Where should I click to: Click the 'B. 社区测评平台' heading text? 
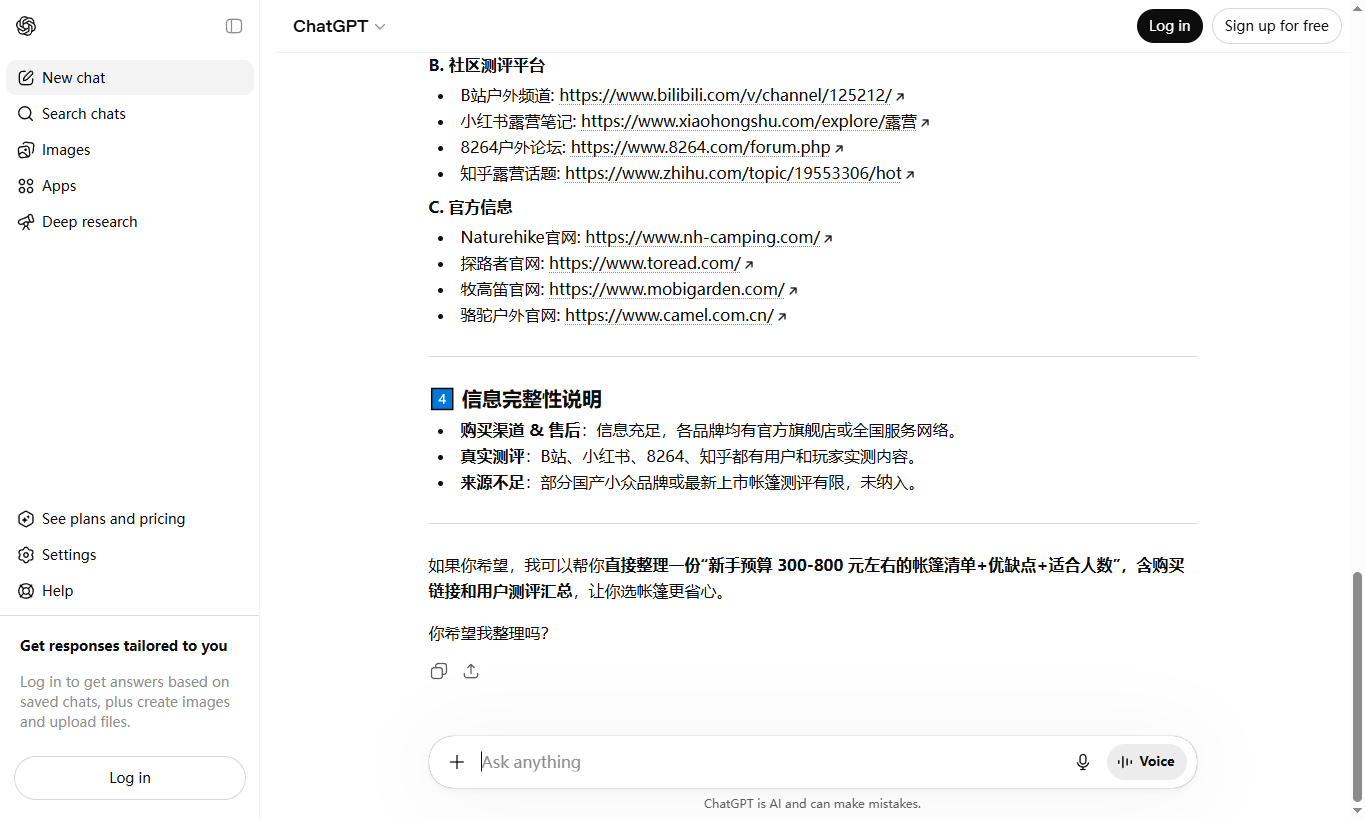487,65
